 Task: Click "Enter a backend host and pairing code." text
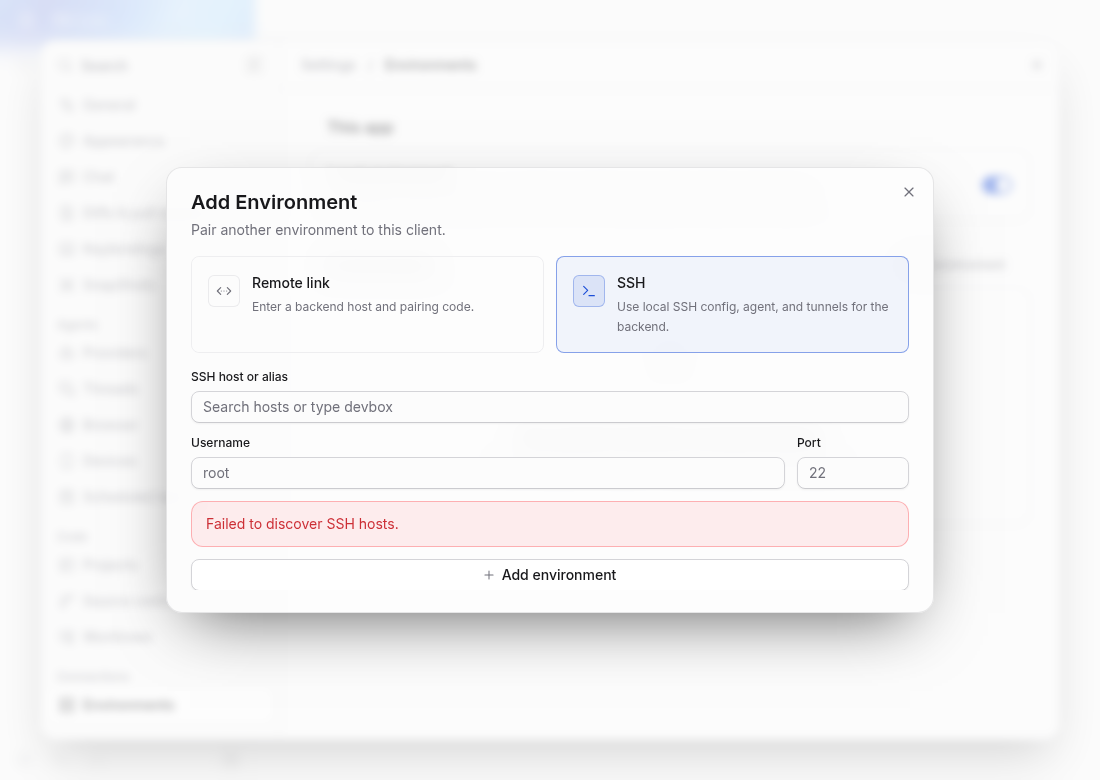click(363, 307)
